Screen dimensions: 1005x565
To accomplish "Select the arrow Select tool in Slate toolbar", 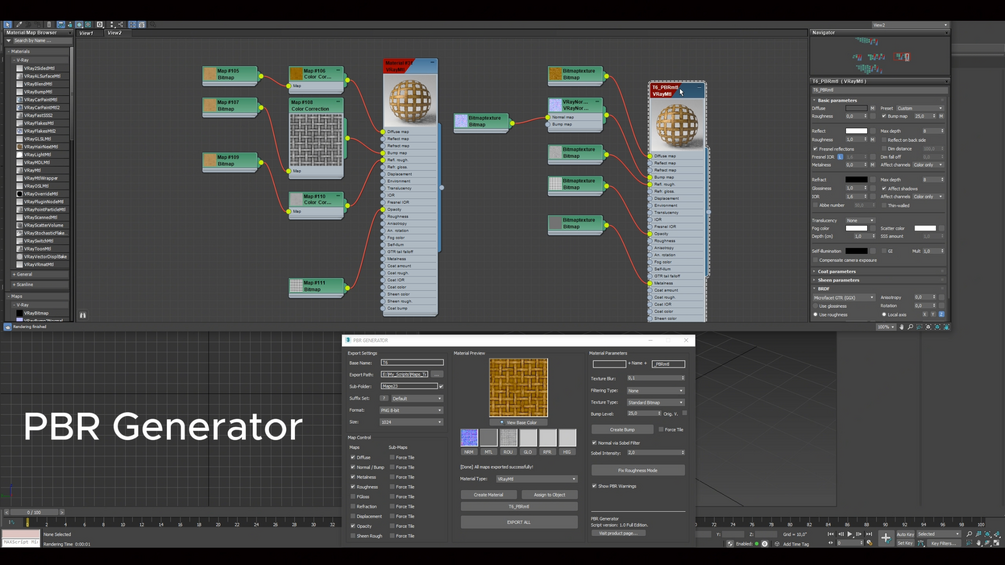I will coord(8,24).
